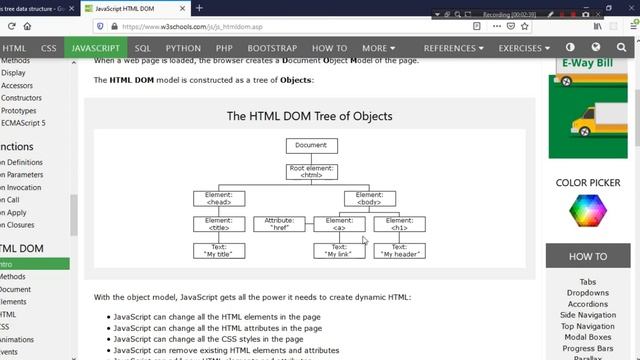The height and width of the screenshot is (360, 640).
Task: Go to the browser home page
Action: 27,27
